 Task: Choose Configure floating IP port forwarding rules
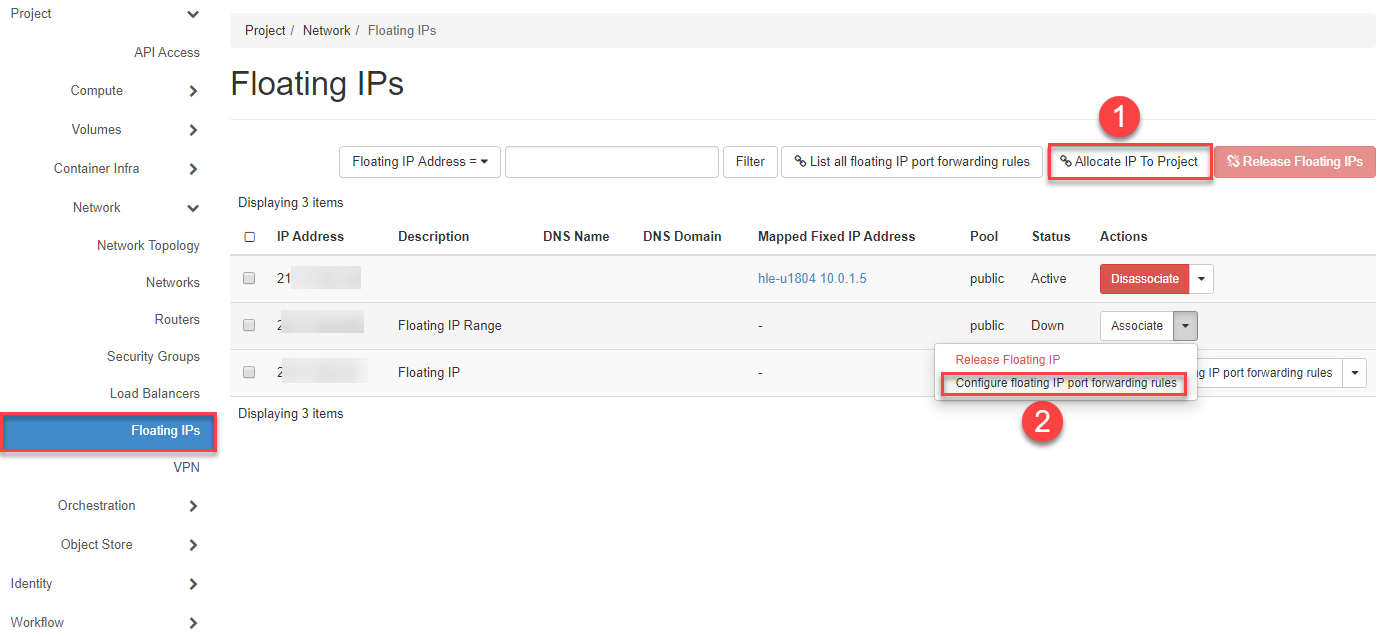click(x=1065, y=383)
